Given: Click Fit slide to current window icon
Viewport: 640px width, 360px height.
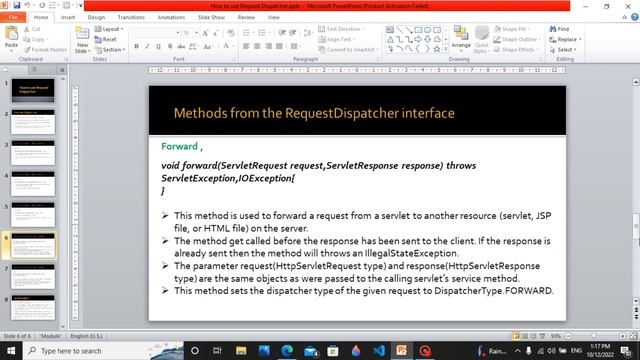Looking at the screenshot, I should point(633,336).
